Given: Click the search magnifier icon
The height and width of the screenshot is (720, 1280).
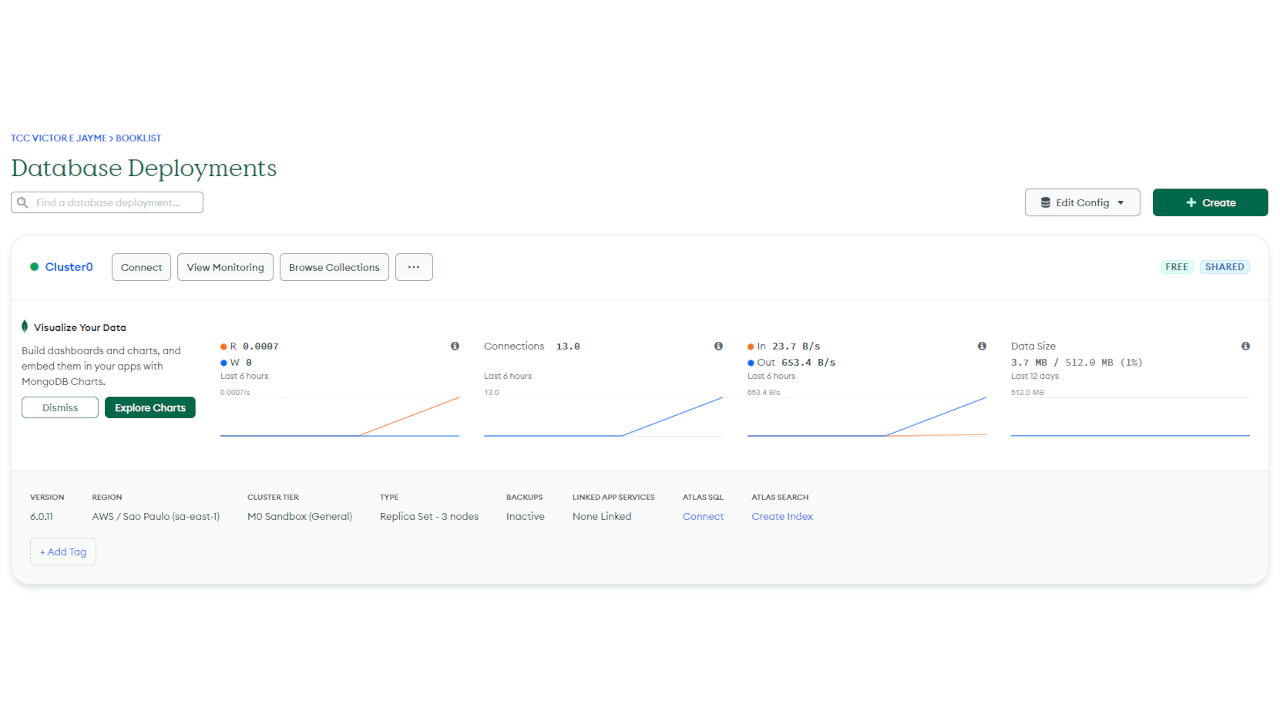Looking at the screenshot, I should [x=23, y=203].
